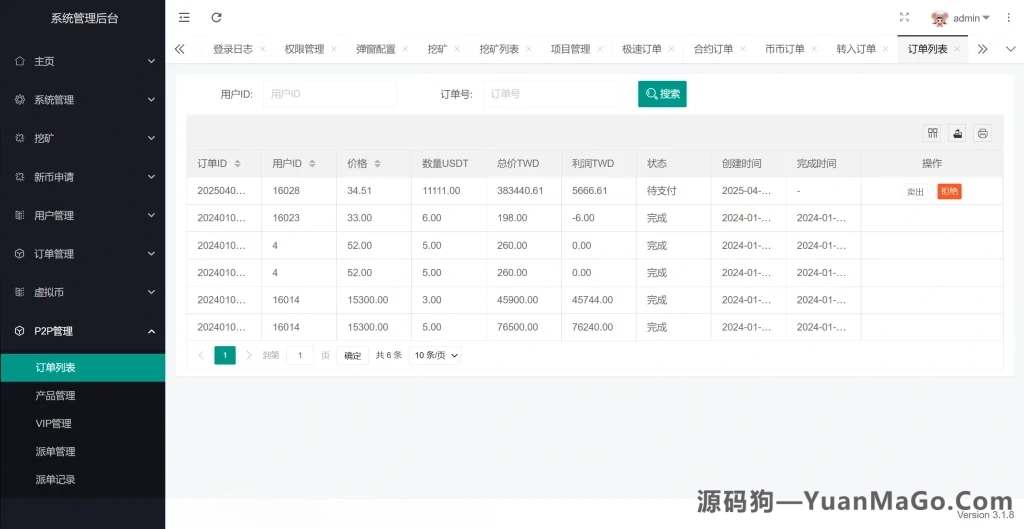Switch to 合约订单 tab
Viewport: 1024px width, 529px height.
tap(713, 49)
